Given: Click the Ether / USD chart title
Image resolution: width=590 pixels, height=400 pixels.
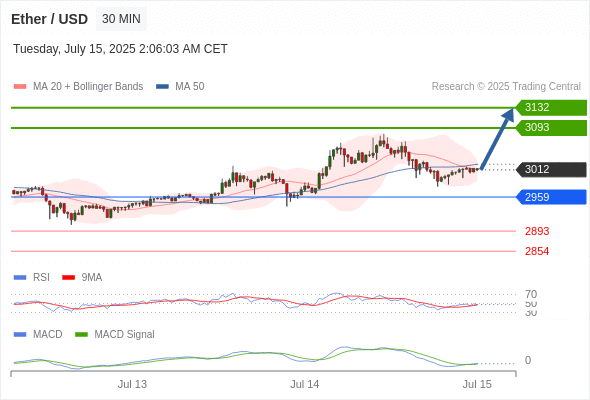Looking at the screenshot, I should pos(50,19).
